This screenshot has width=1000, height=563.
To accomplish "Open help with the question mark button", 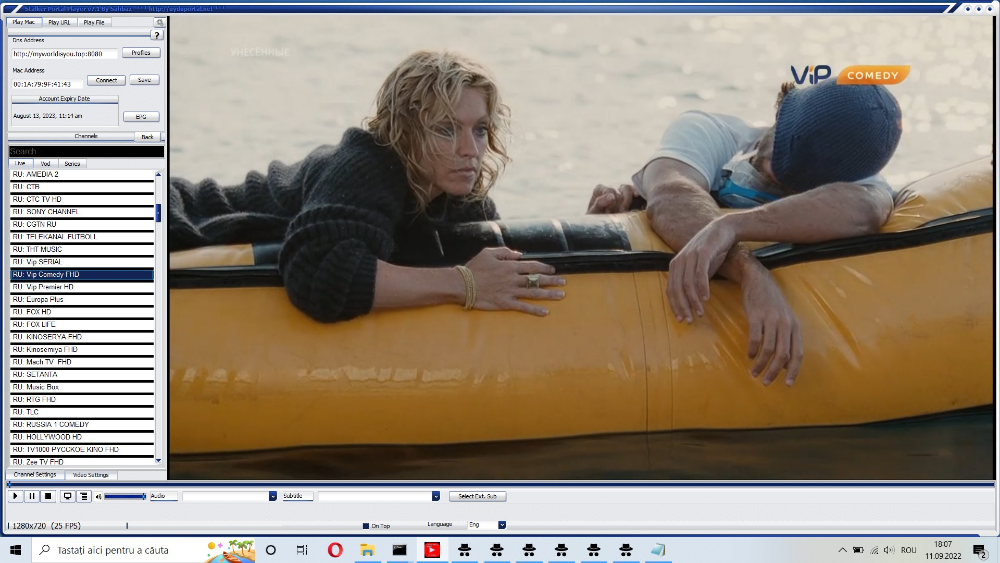I will pyautogui.click(x=156, y=35).
